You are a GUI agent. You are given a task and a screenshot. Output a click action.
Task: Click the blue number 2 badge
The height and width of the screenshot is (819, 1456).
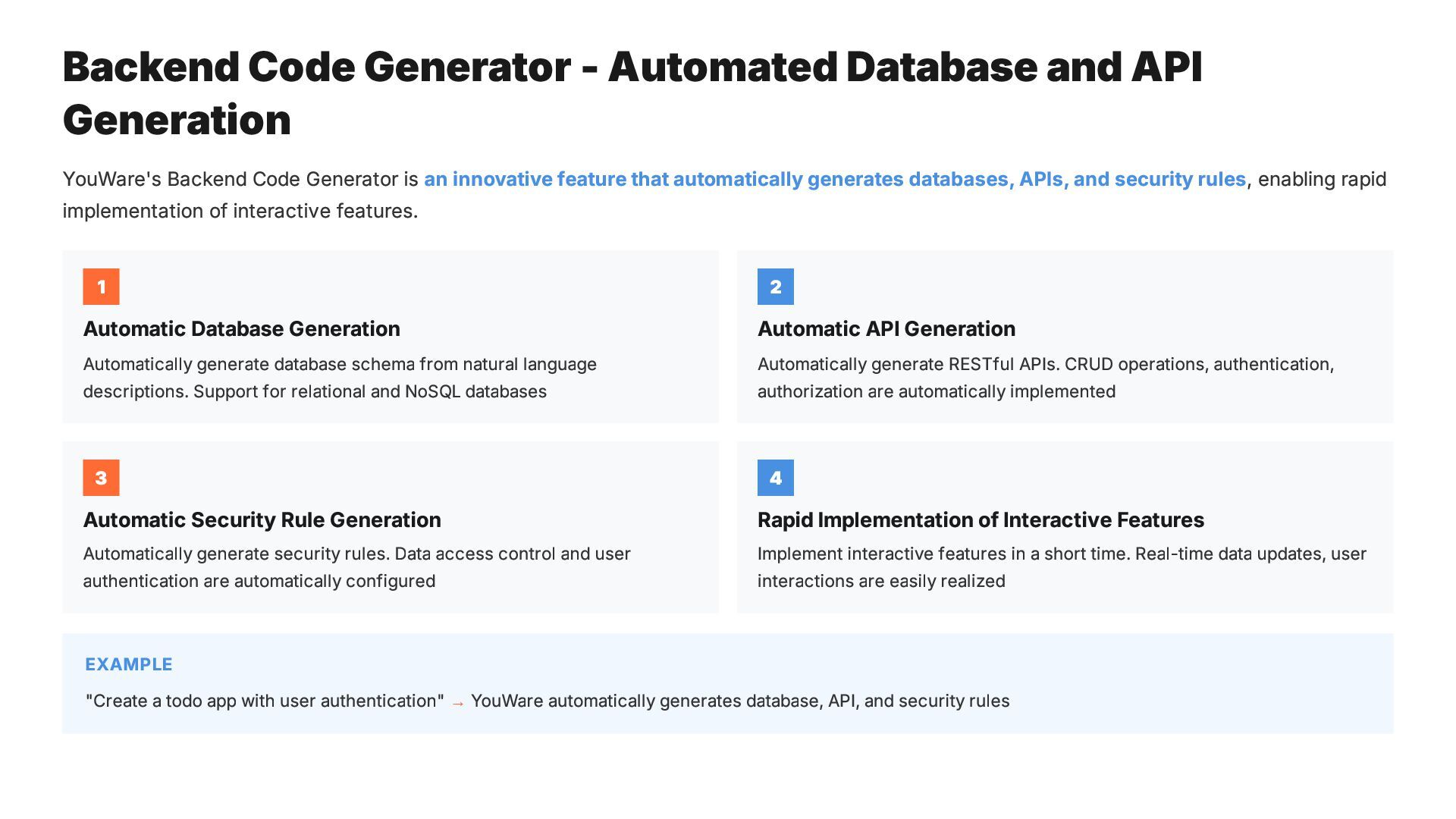tap(775, 287)
